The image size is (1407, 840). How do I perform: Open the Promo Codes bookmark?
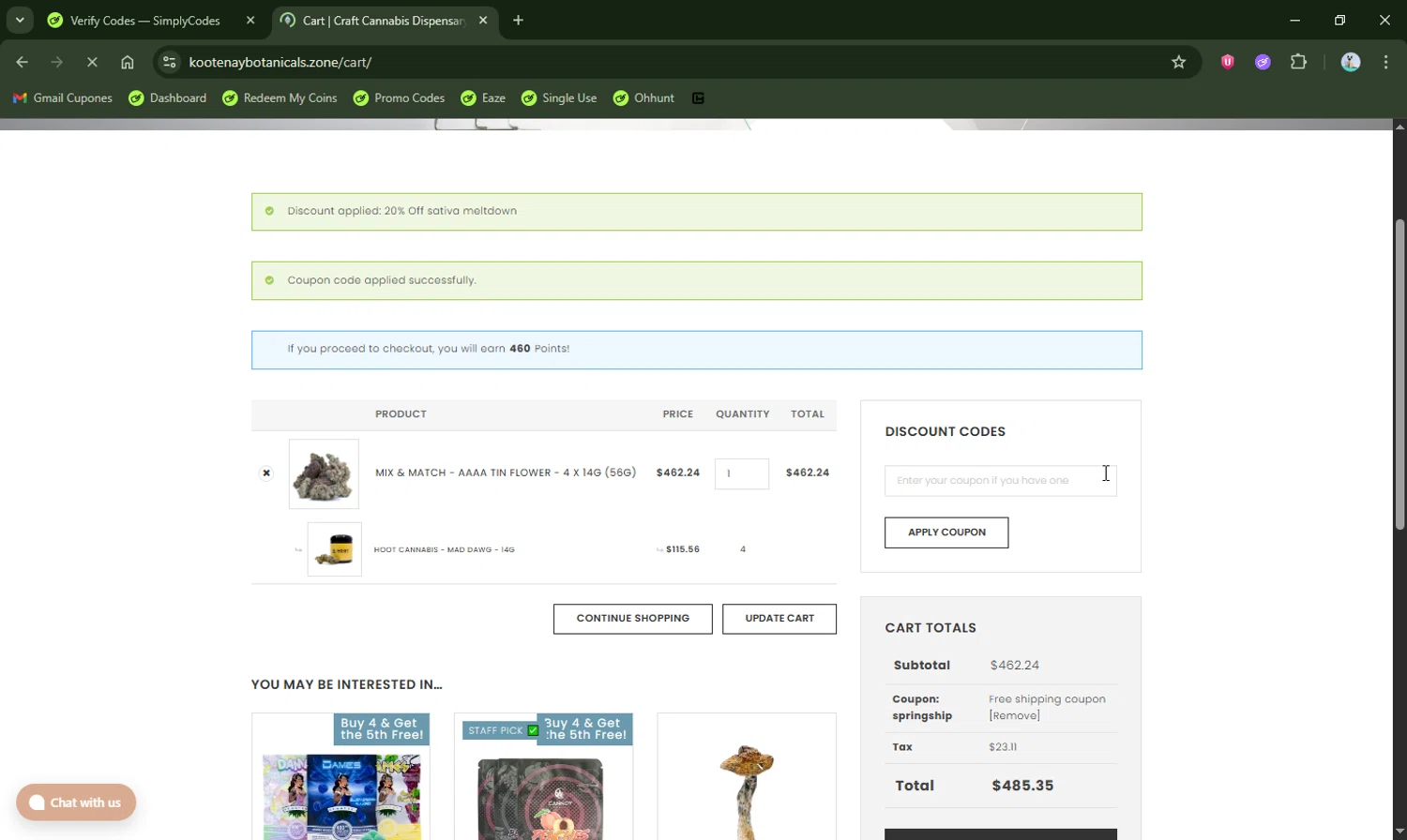coord(399,97)
